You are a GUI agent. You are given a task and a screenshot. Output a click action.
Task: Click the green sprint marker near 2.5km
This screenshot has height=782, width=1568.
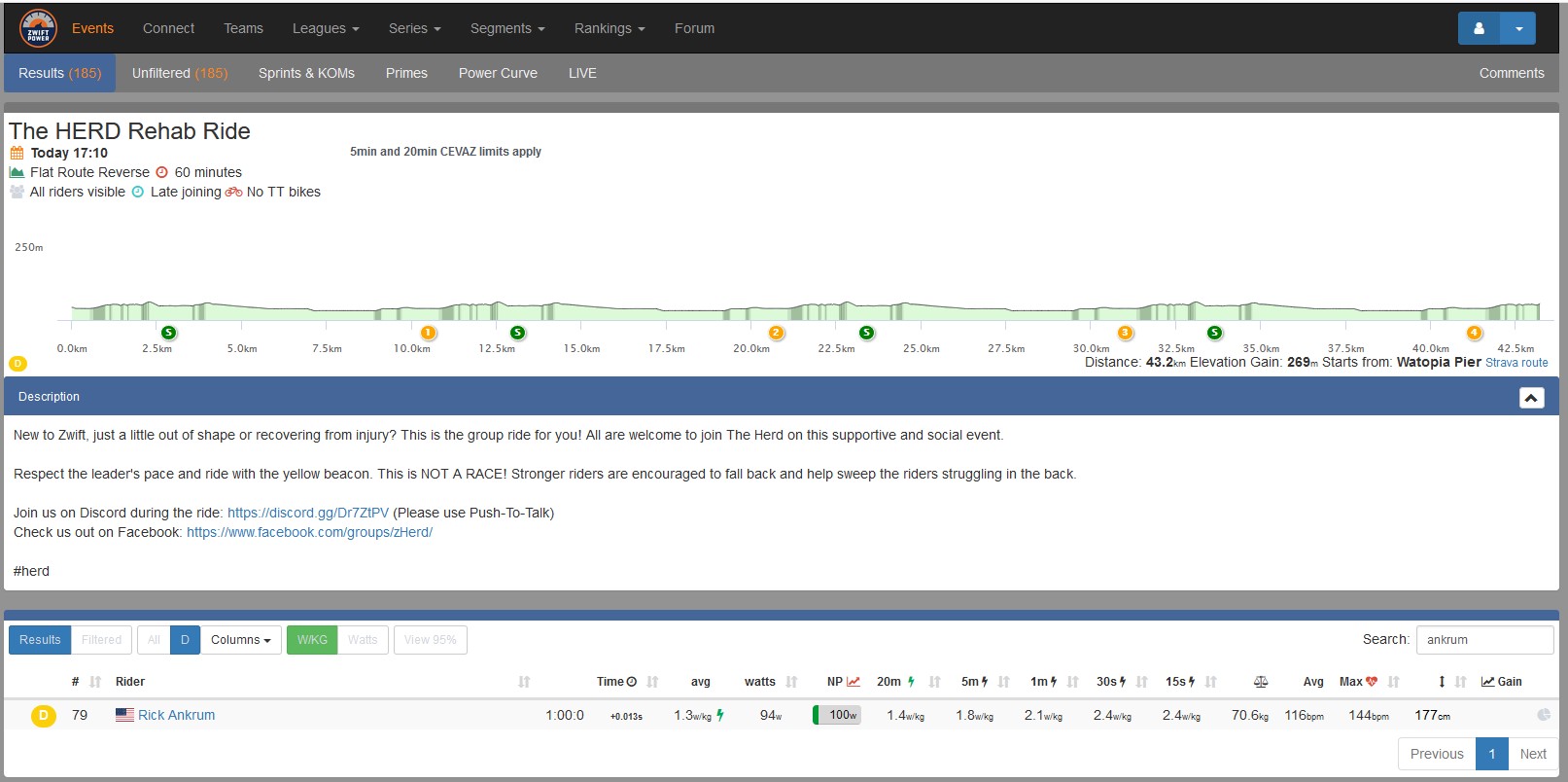pyautogui.click(x=168, y=333)
